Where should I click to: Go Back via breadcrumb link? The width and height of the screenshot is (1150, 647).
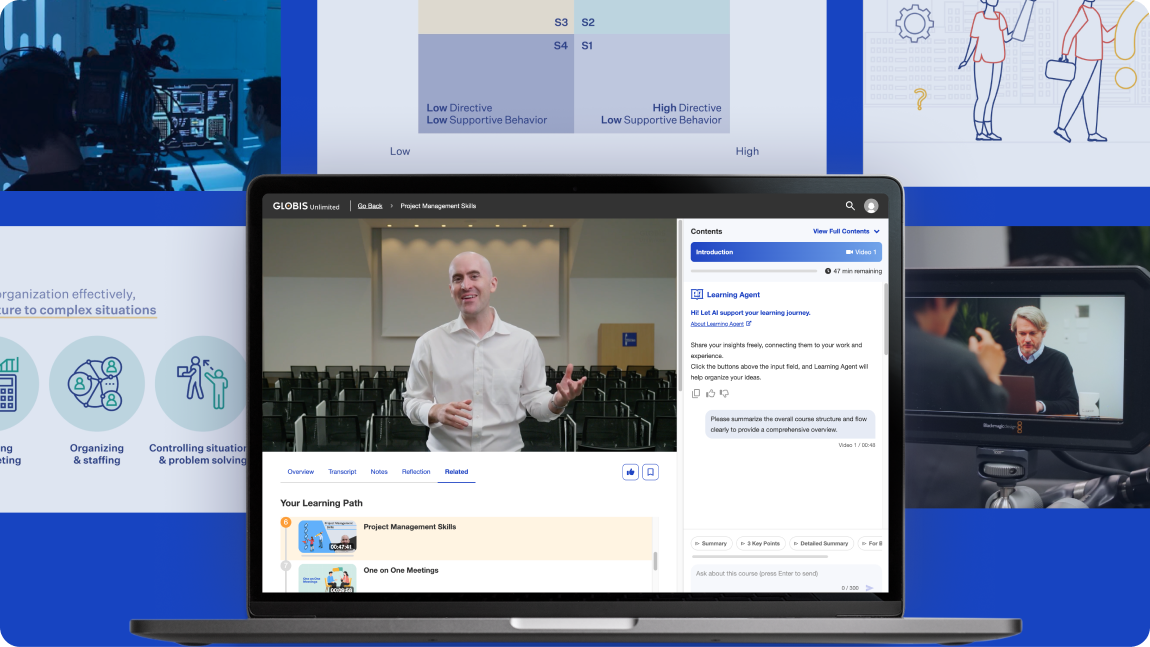coord(370,206)
